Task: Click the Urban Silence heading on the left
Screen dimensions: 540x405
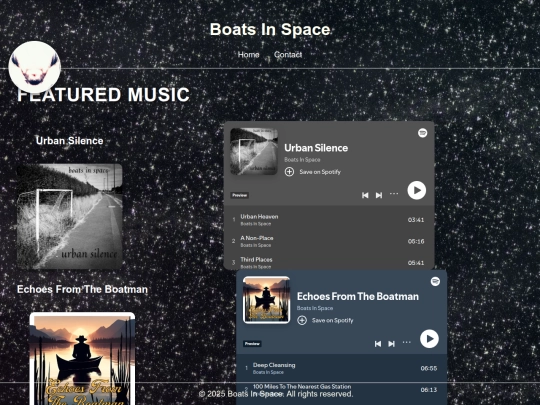Action: [x=70, y=141]
